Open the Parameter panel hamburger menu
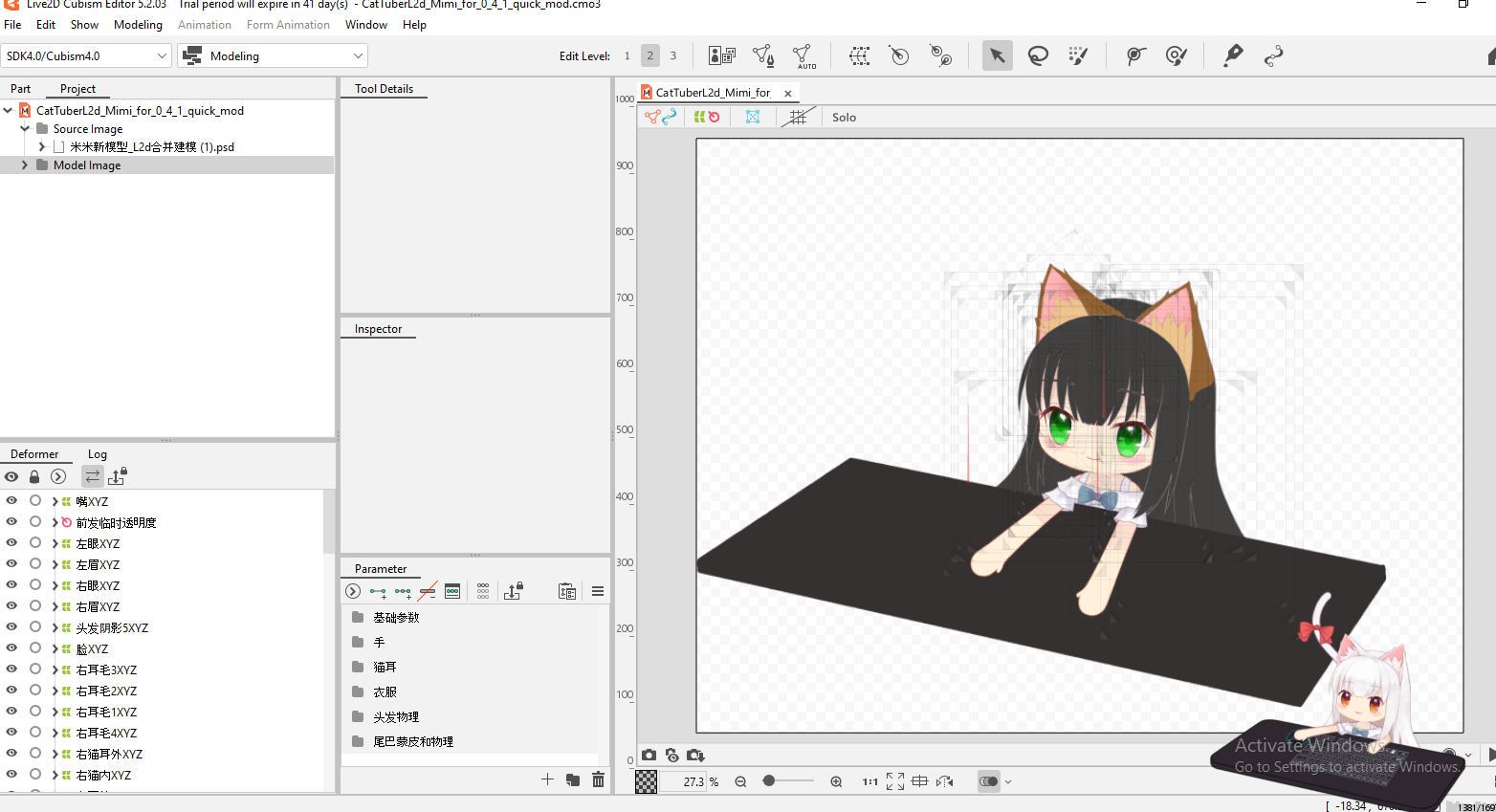The image size is (1496, 812). click(x=598, y=591)
